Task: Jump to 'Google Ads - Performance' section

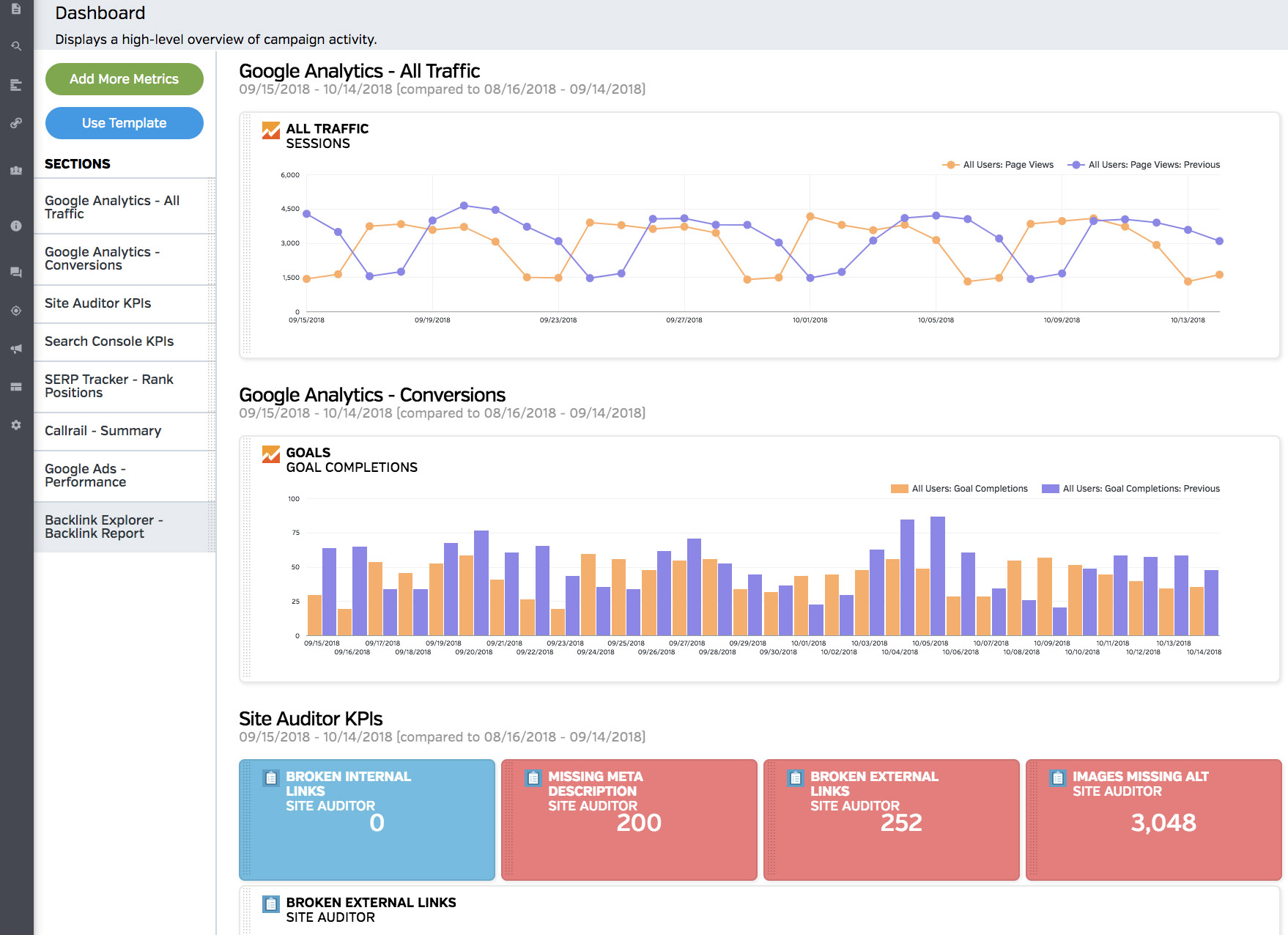Action: [86, 476]
